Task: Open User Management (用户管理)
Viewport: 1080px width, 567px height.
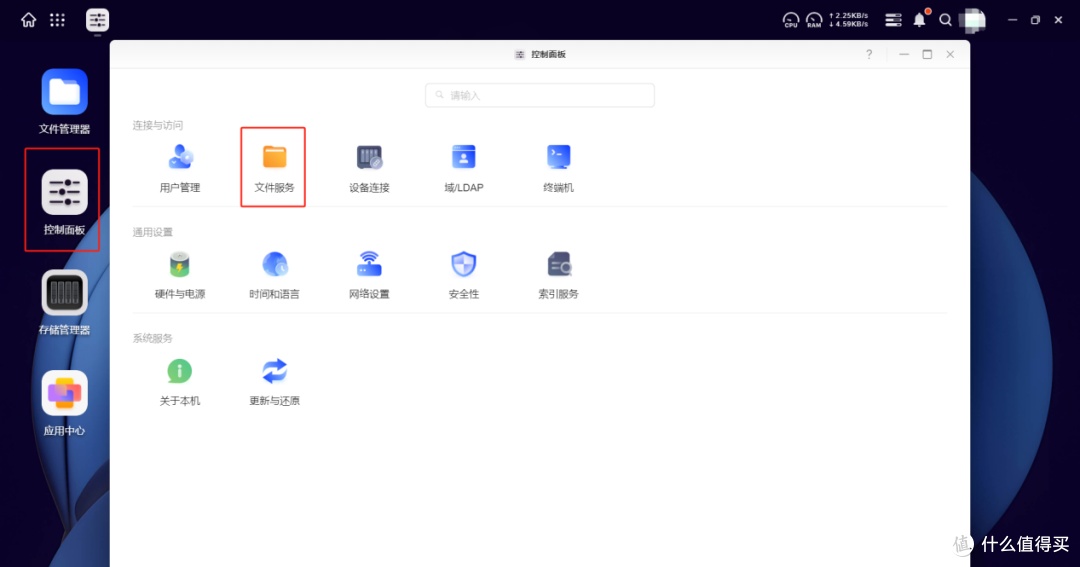Action: [x=180, y=167]
